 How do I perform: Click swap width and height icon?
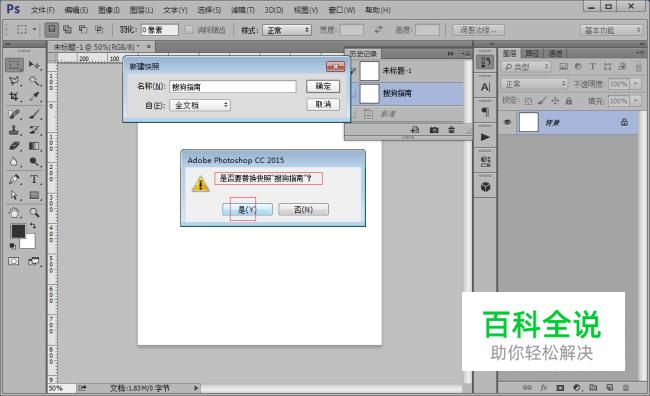point(378,29)
